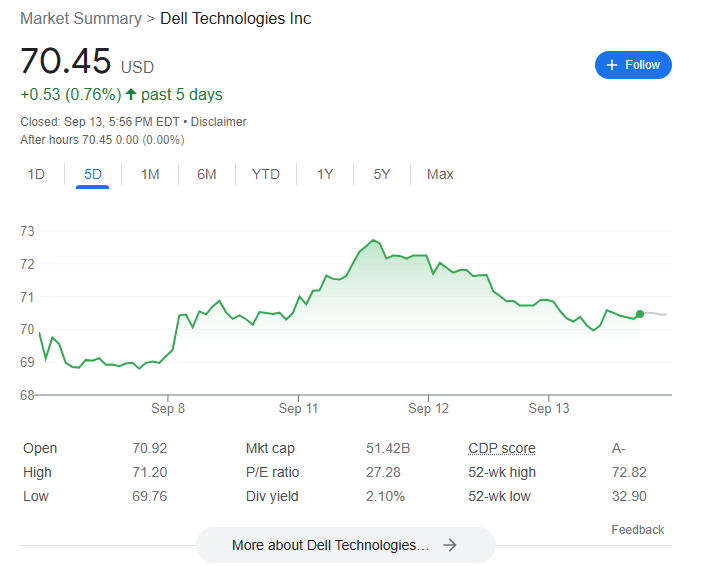Screen dimensions: 715x566
Task: Click the Sep 12 axis label
Action: [428, 408]
